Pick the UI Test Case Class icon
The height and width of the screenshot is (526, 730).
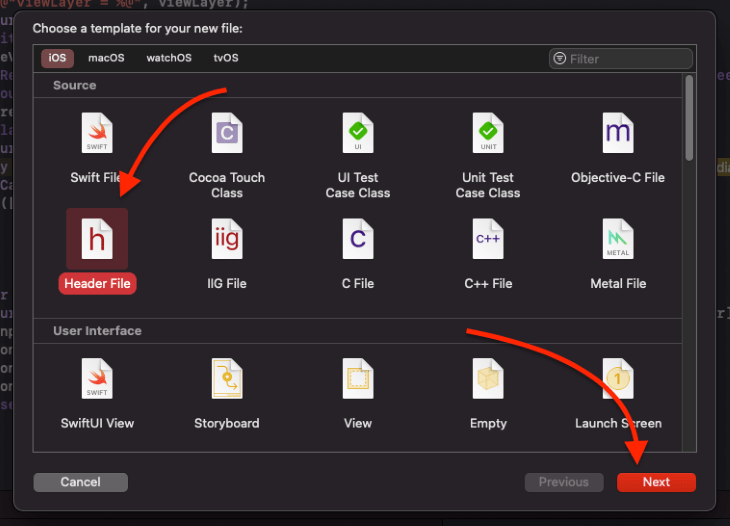[358, 134]
